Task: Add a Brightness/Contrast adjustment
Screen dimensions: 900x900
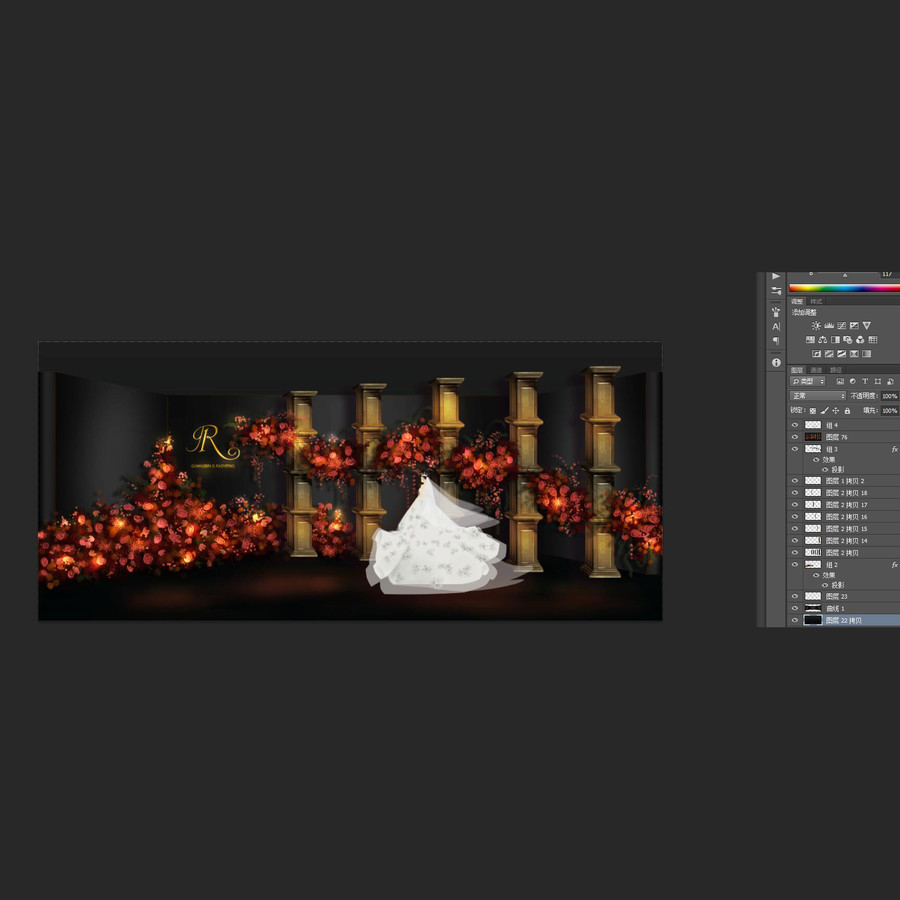Action: 816,325
